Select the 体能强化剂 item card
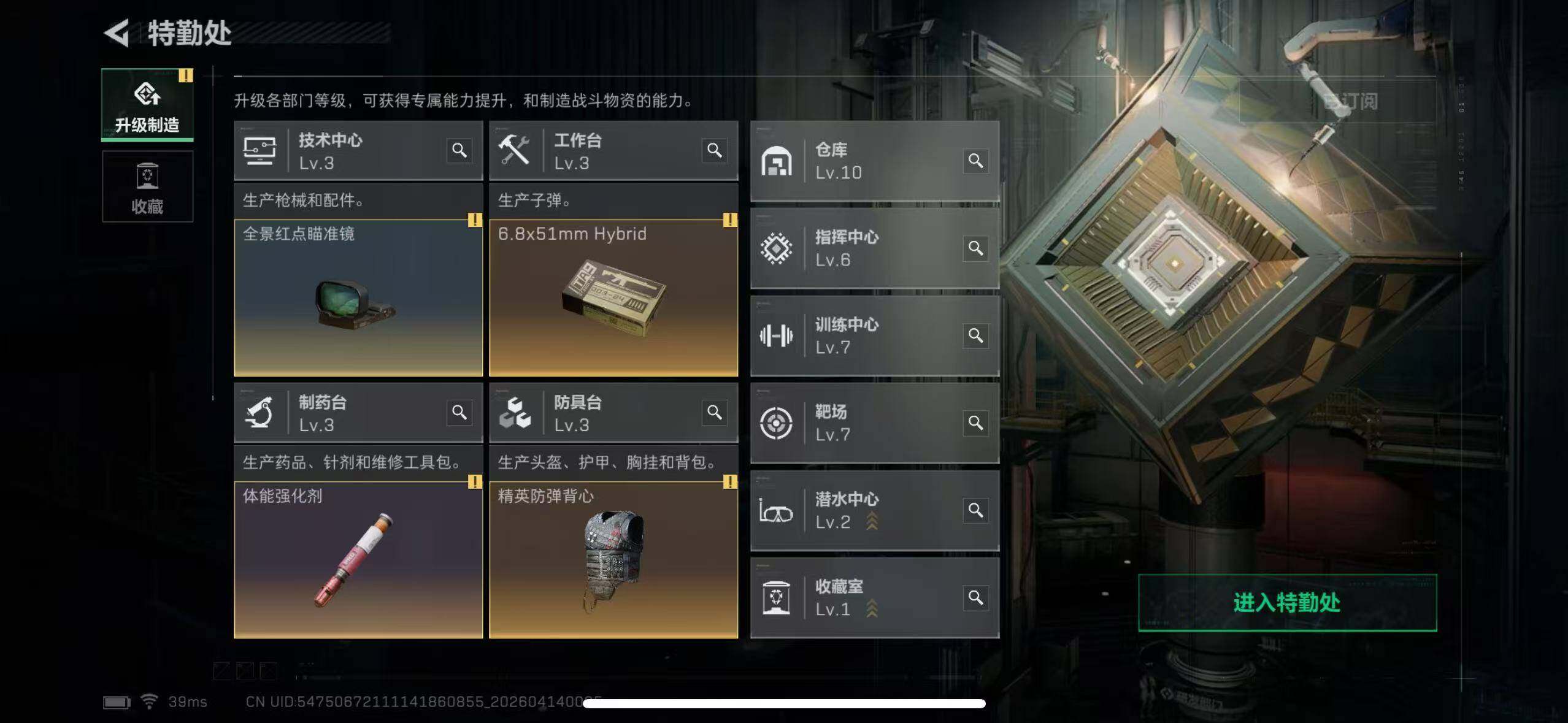 pyautogui.click(x=358, y=560)
